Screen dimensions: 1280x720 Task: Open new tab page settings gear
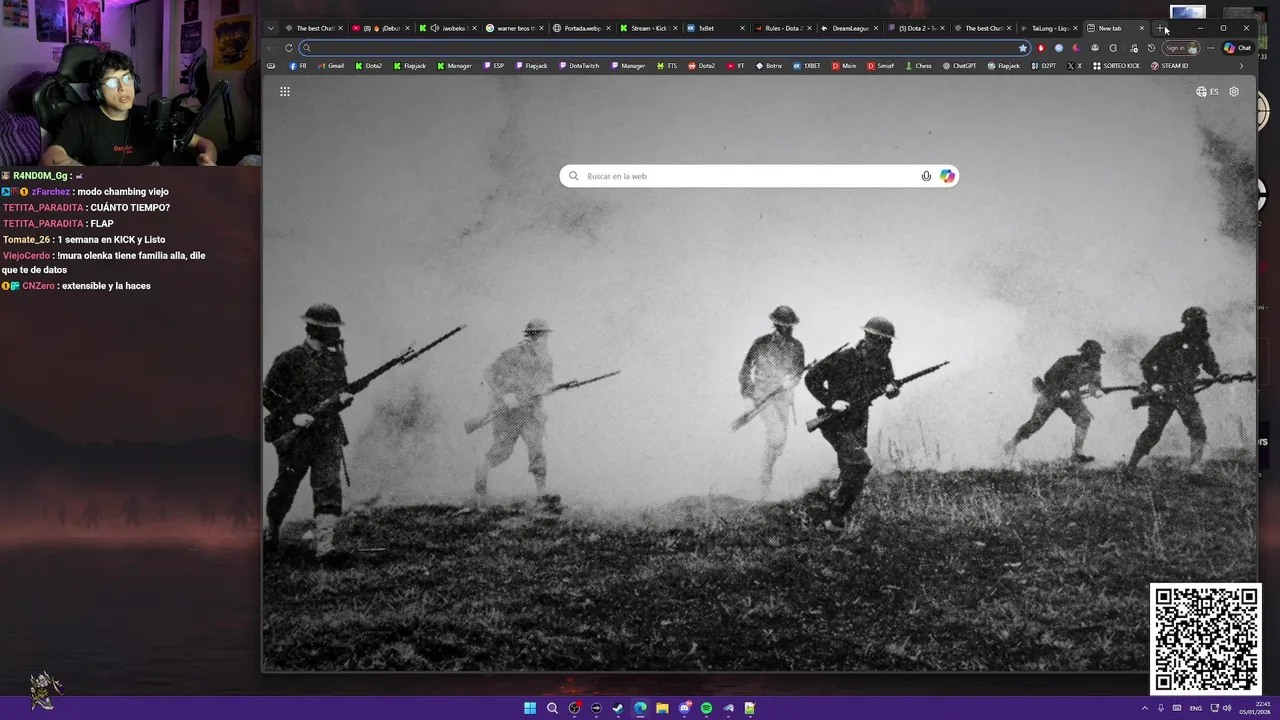coord(1234,91)
